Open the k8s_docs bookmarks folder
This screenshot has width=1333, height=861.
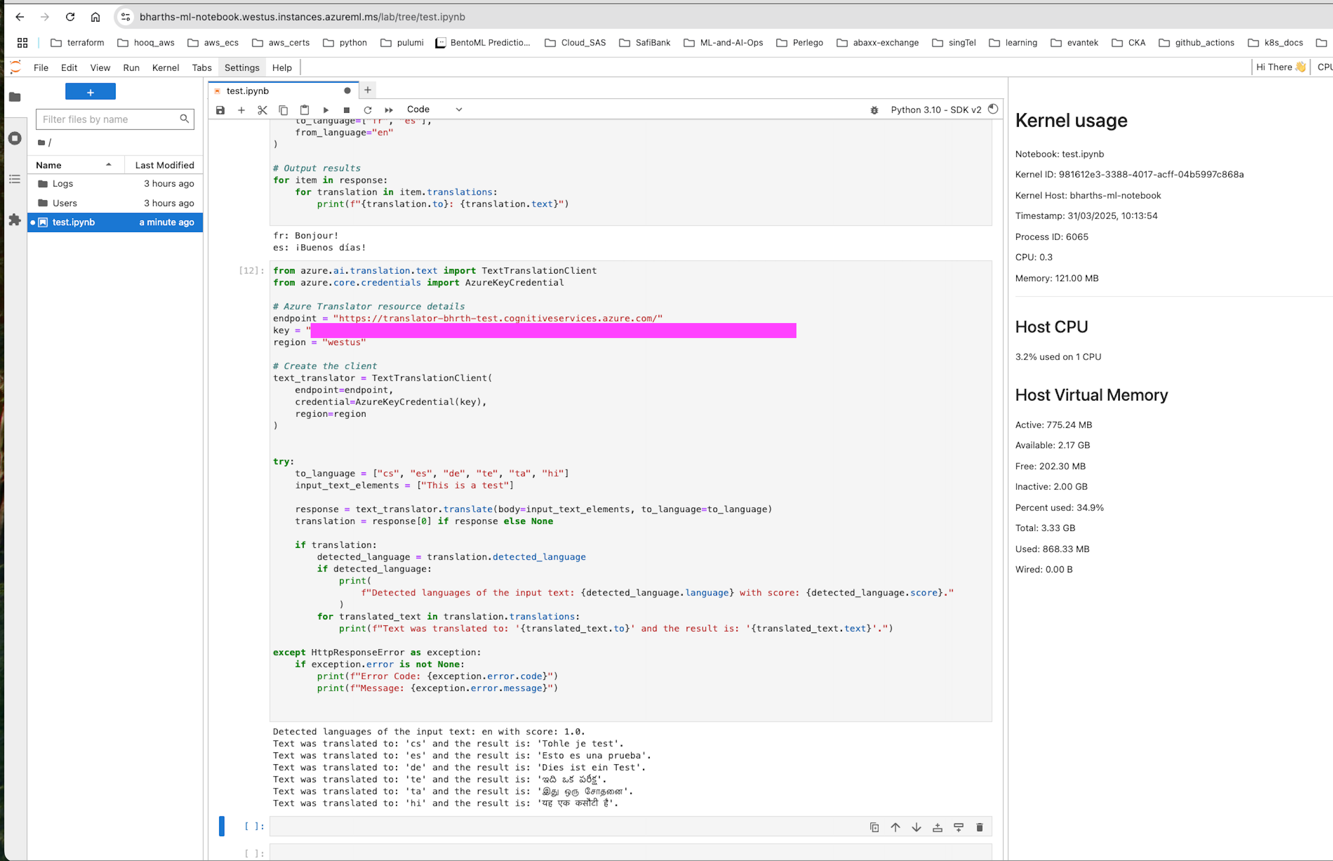[x=1275, y=43]
